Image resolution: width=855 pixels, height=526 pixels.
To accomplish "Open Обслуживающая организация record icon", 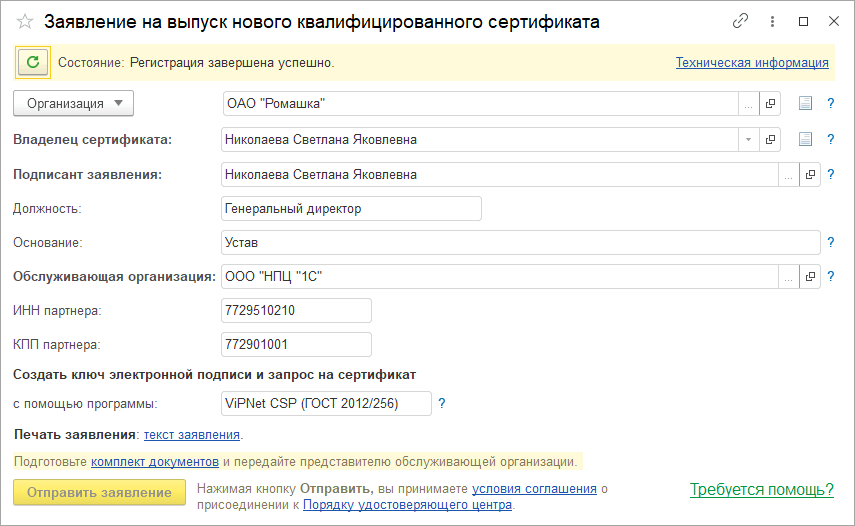I will point(810,277).
